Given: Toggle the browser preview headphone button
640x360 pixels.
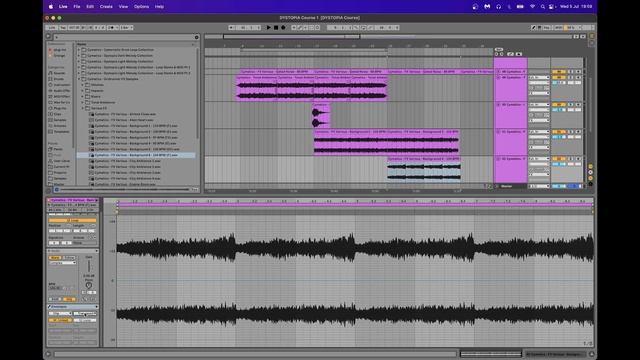Looking at the screenshot, I should click(57, 189).
